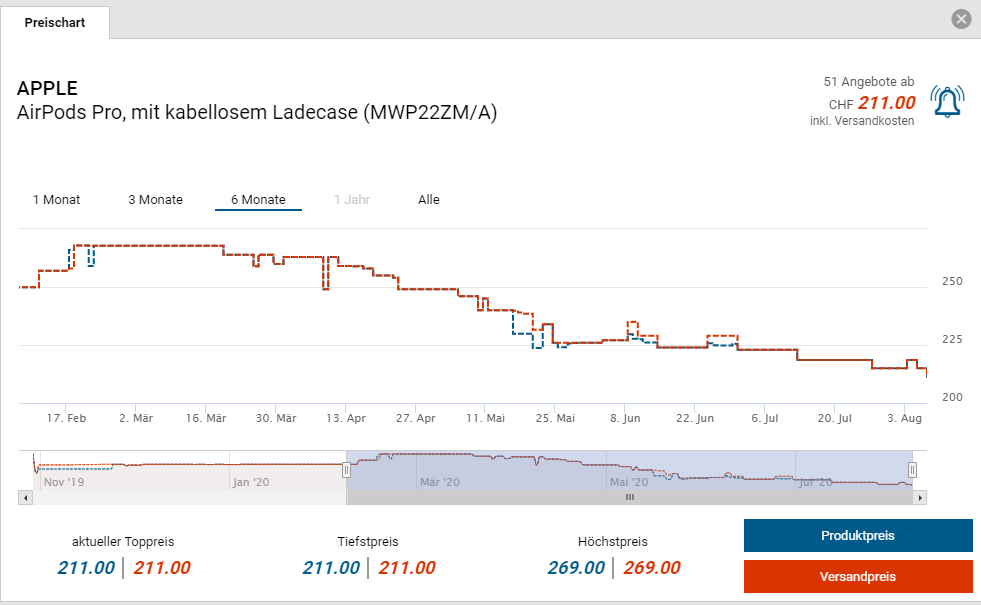This screenshot has height=605, width=981.
Task: Click the navigator scrollbar thumb
Action: click(x=629, y=498)
